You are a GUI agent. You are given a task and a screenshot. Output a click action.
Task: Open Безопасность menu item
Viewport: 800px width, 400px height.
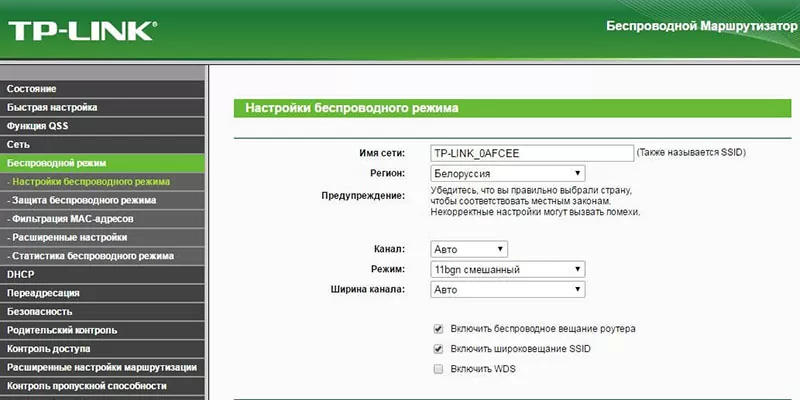[102, 312]
